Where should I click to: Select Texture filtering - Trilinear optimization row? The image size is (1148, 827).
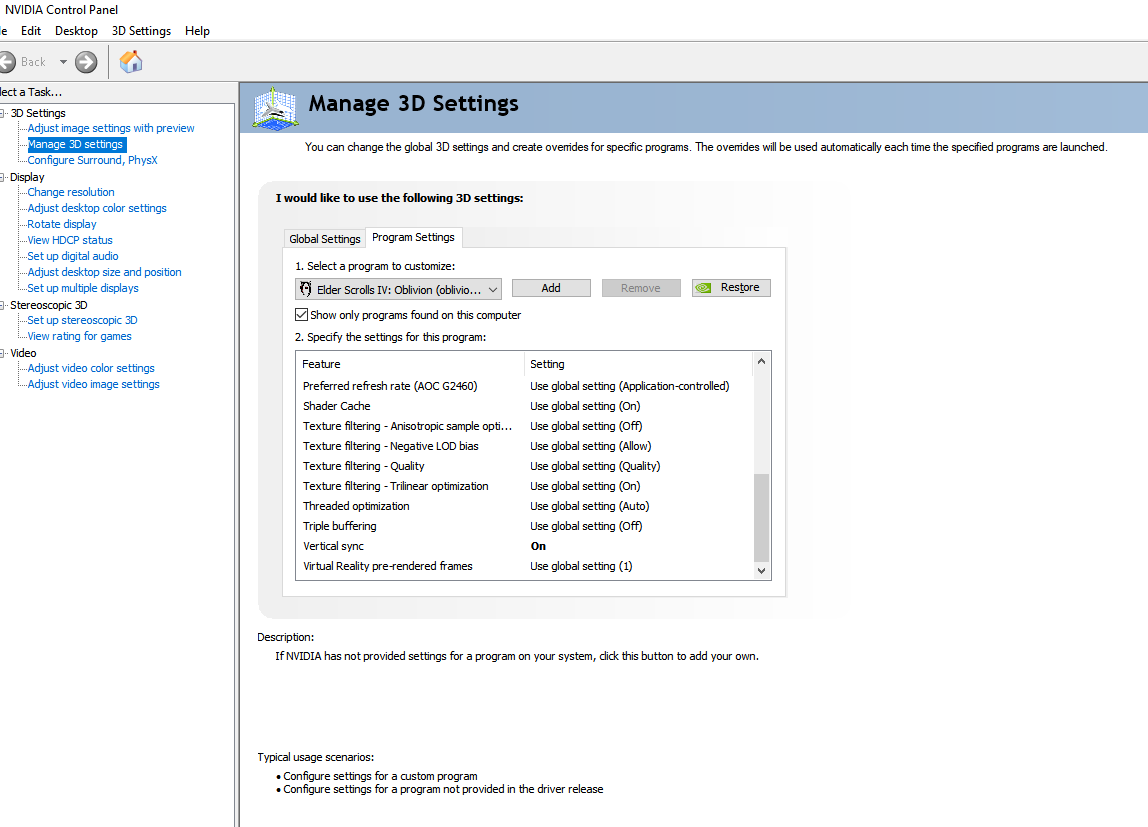524,486
